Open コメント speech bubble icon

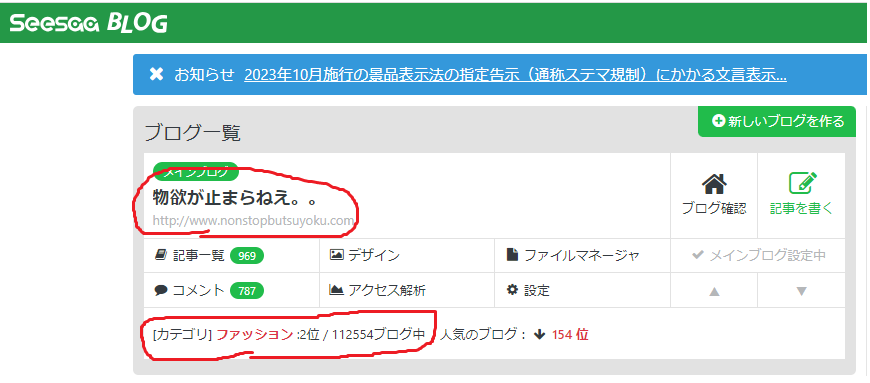tap(161, 290)
